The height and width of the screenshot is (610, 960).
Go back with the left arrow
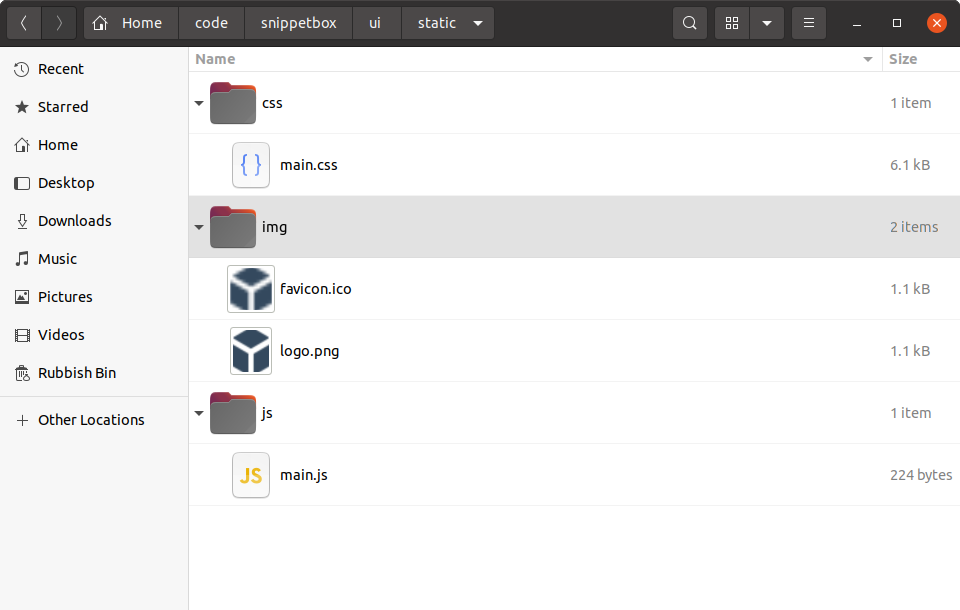[x=24, y=23]
